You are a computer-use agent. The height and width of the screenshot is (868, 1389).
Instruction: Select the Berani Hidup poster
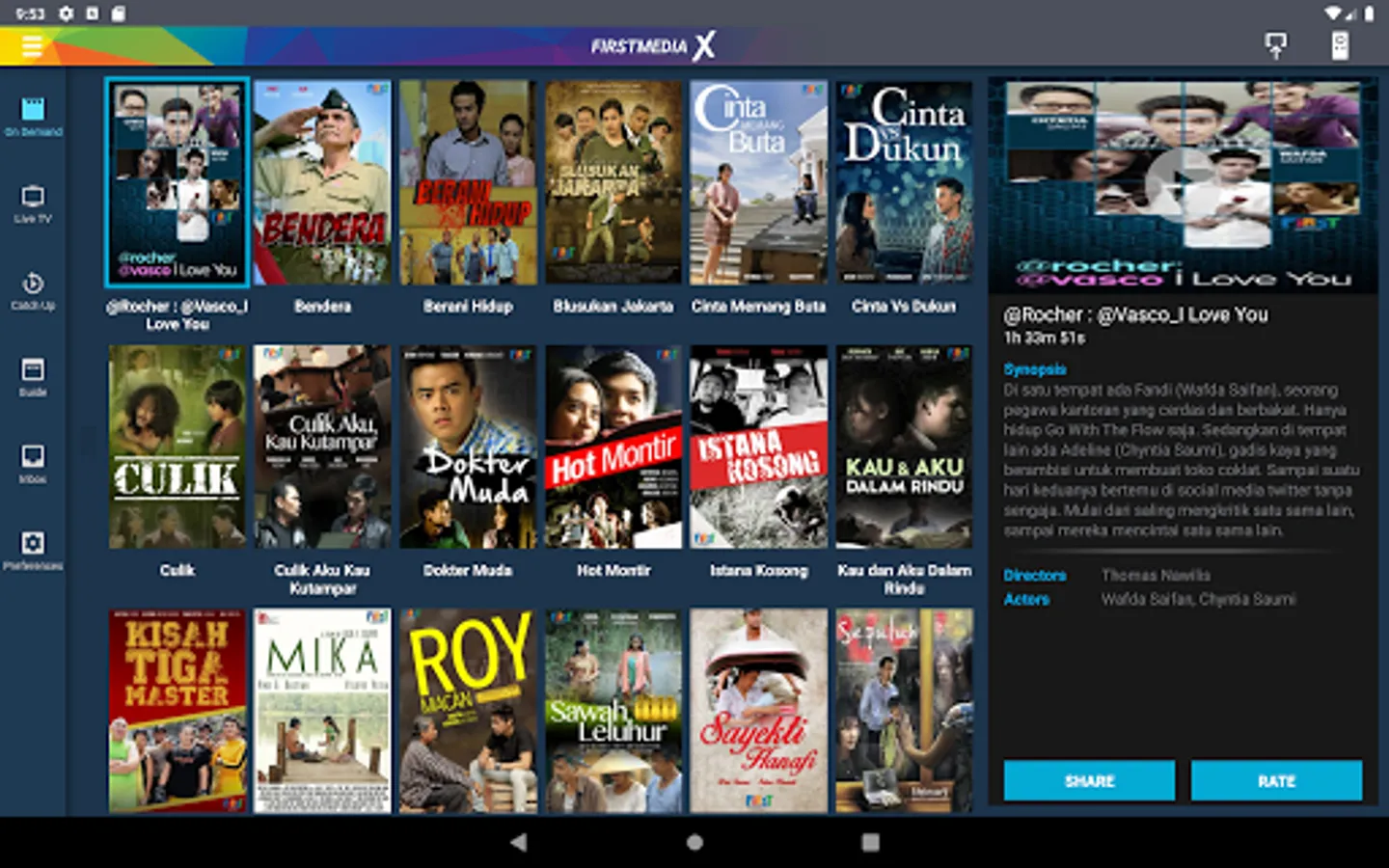pos(468,182)
